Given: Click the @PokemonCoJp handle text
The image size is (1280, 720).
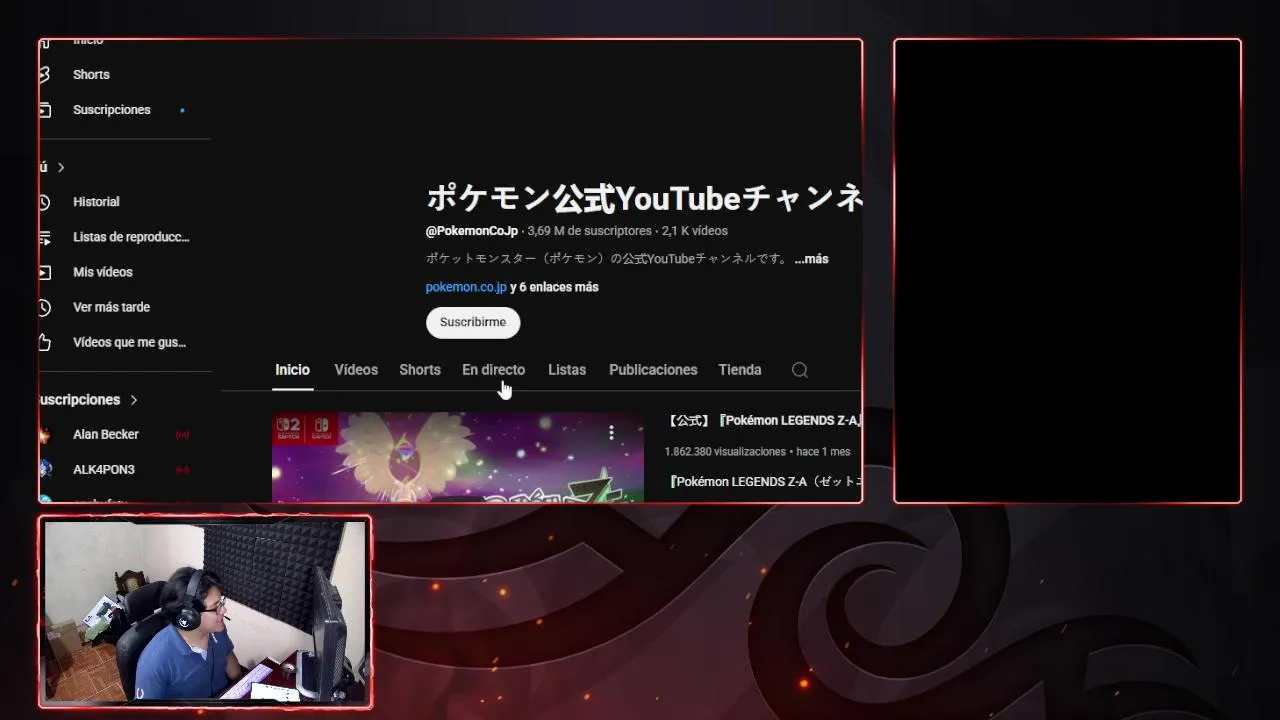Looking at the screenshot, I should point(472,231).
